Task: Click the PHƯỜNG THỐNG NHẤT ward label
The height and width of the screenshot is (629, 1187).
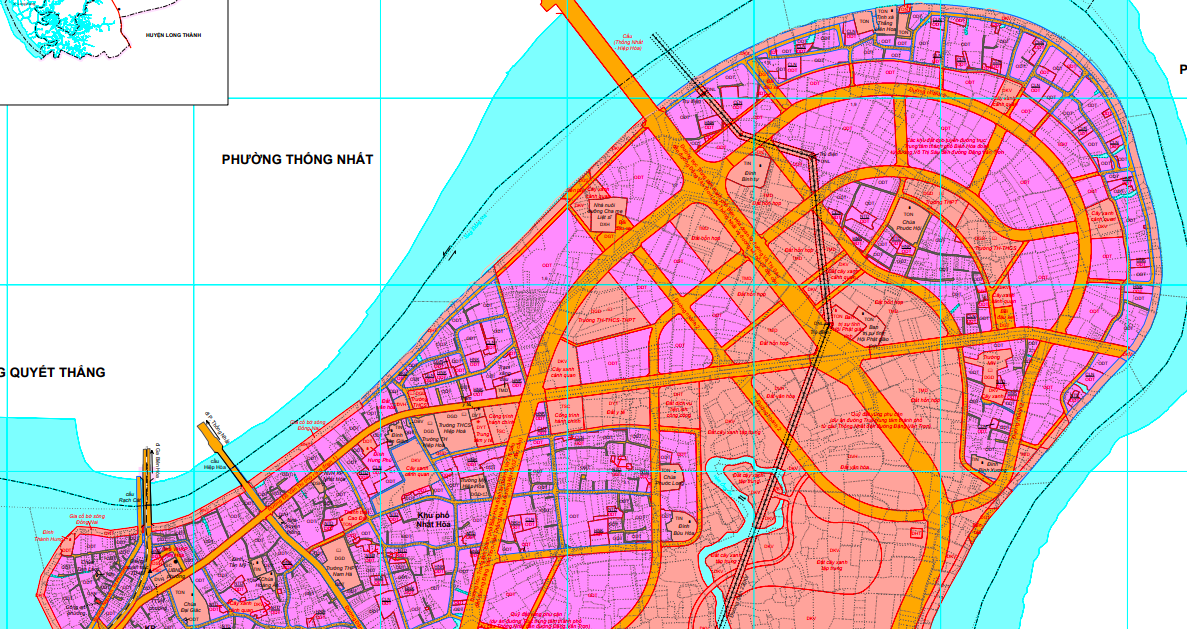Action: pyautogui.click(x=297, y=160)
